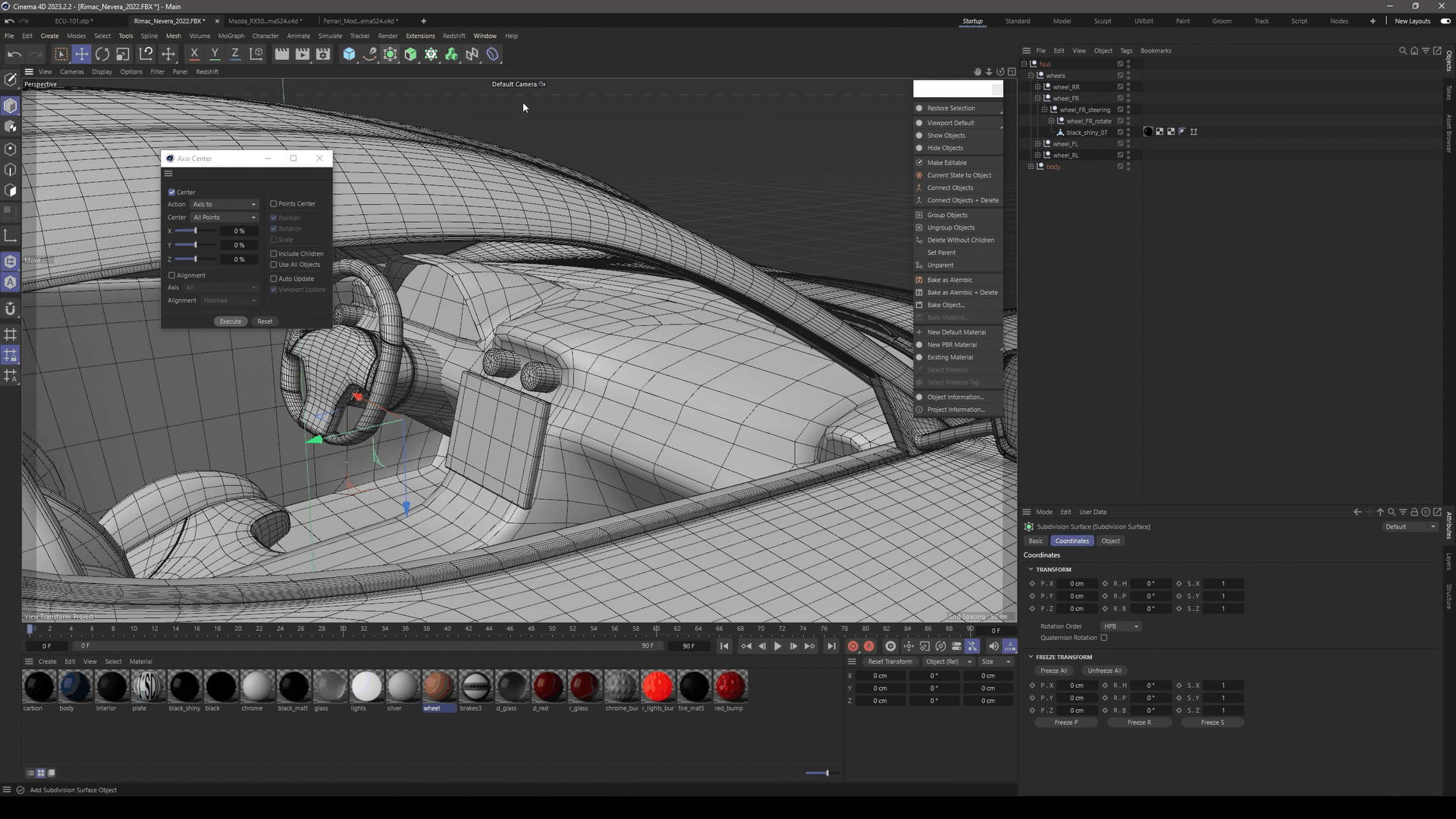Expand the wheel_RR tree item
Image resolution: width=1456 pixels, height=819 pixels.
pyautogui.click(x=1037, y=87)
